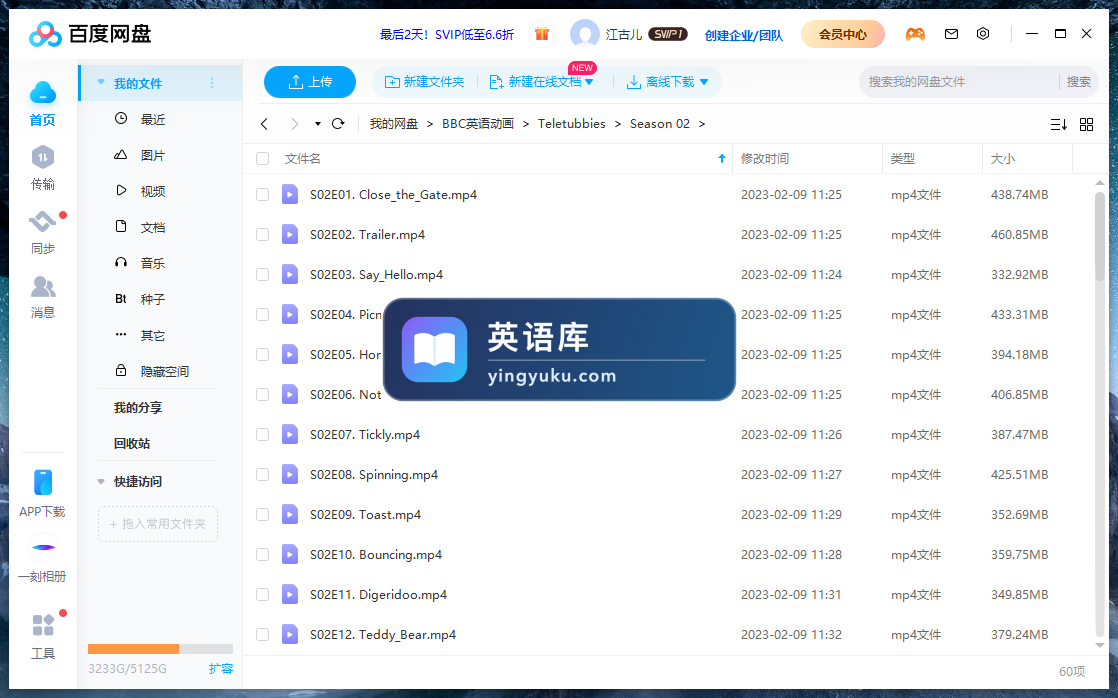Image resolution: width=1118 pixels, height=698 pixels.
Task: Focus the 搜索我的网盘文件 search field
Action: [959, 82]
